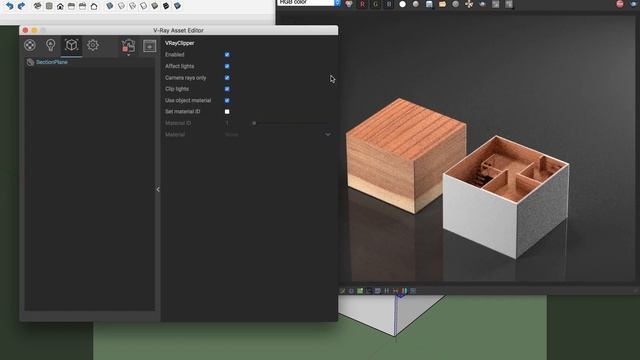Click the SketchUp undo arrow
Image resolution: width=640 pixels, height=360 pixels.
tap(9, 6)
